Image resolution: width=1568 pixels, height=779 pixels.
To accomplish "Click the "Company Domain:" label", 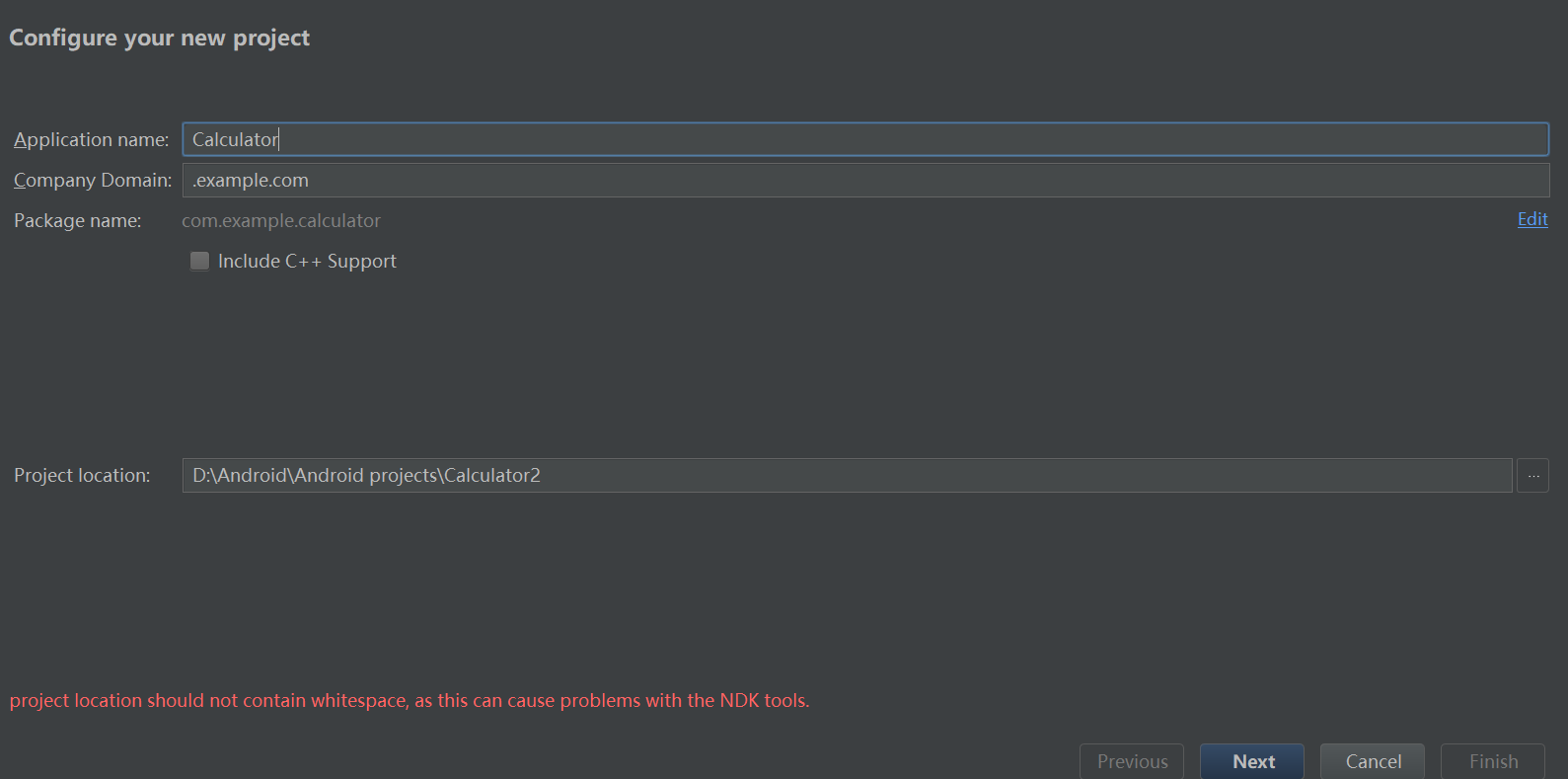I will click(x=93, y=181).
